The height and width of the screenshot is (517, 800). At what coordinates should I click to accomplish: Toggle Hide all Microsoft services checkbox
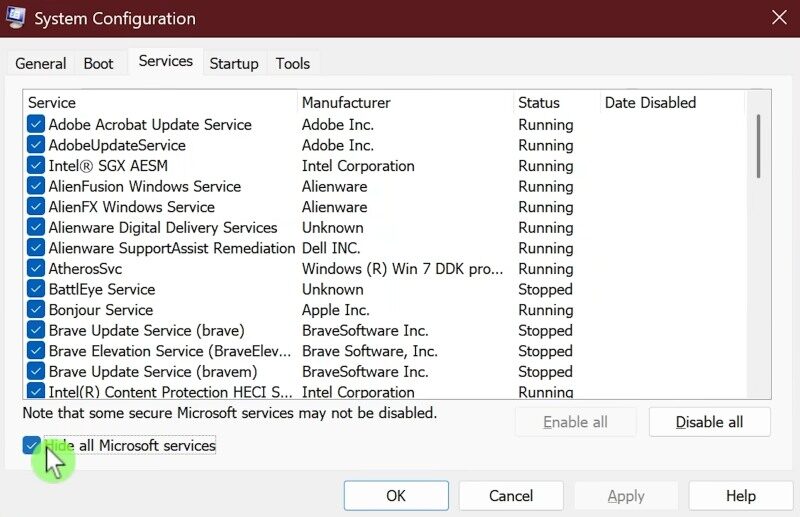(x=32, y=445)
